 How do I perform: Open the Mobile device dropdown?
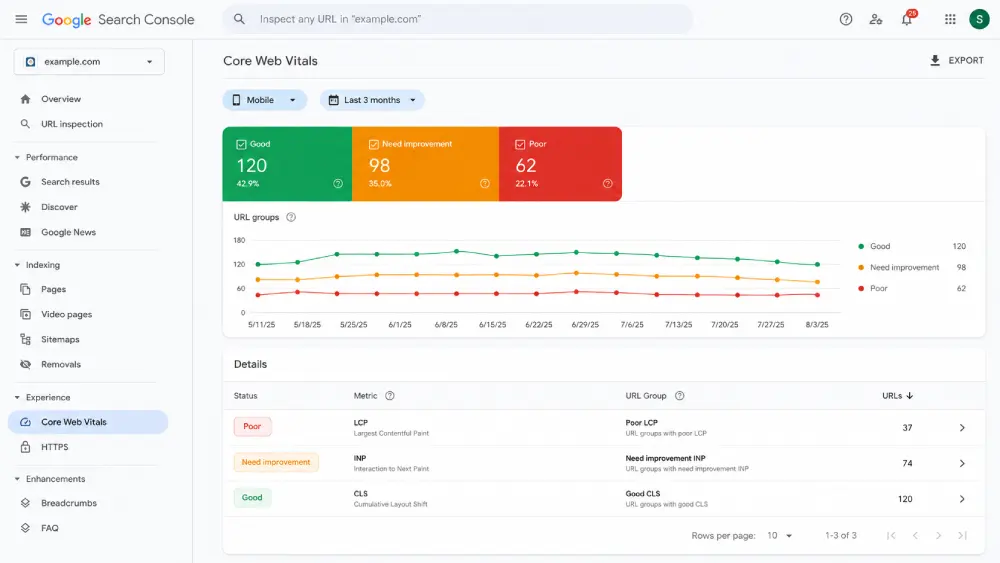coord(265,100)
